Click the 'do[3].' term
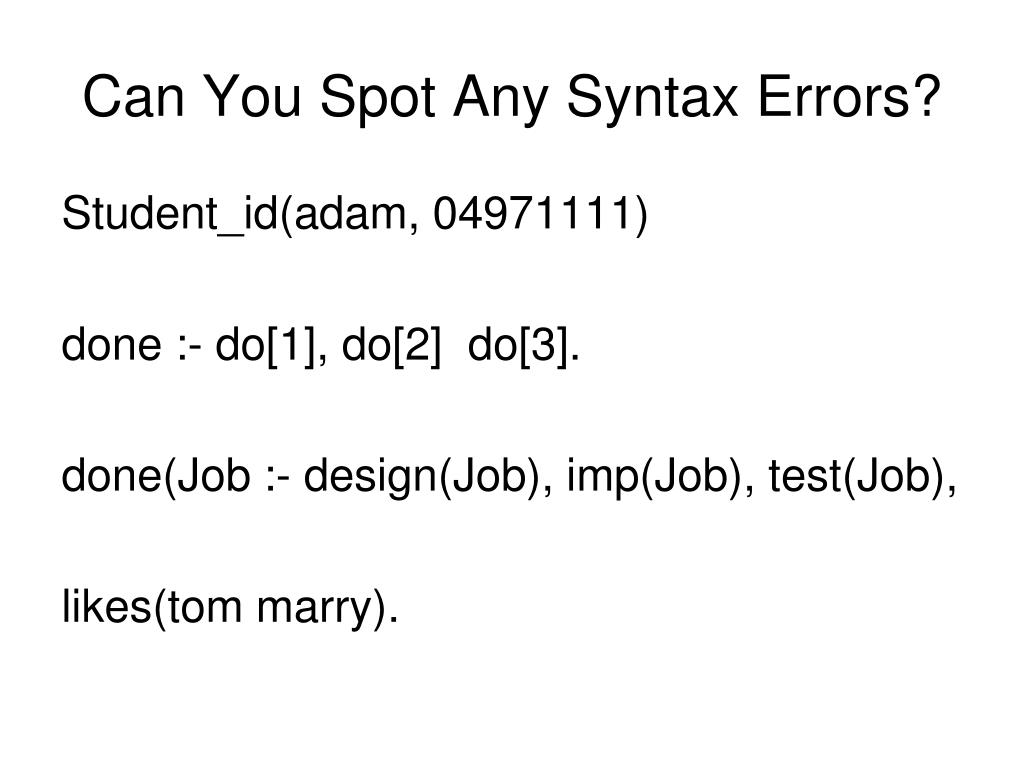 click(524, 345)
